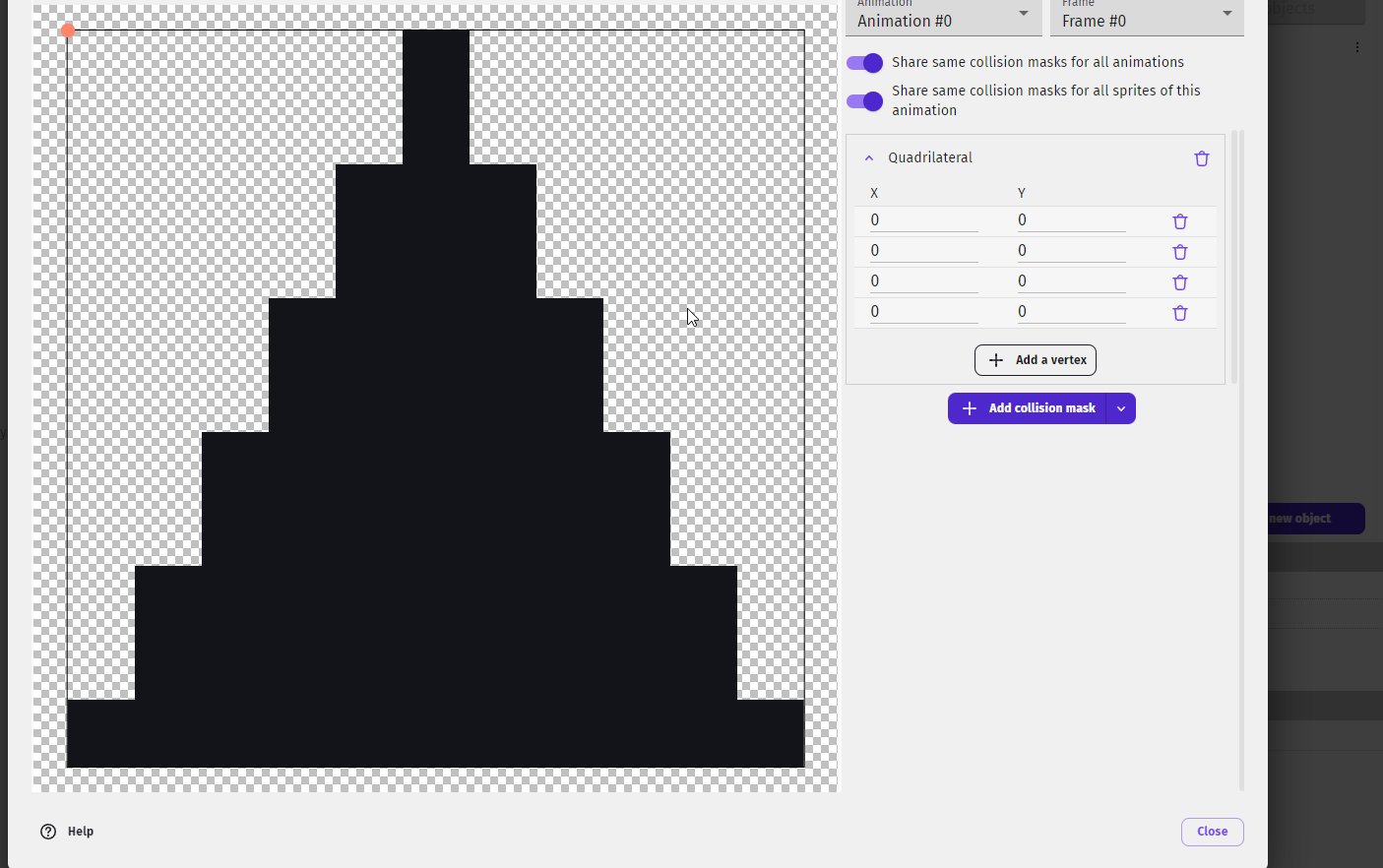Remove the fourth vertex using its trash icon
Viewport: 1383px width, 868px height.
(1179, 313)
